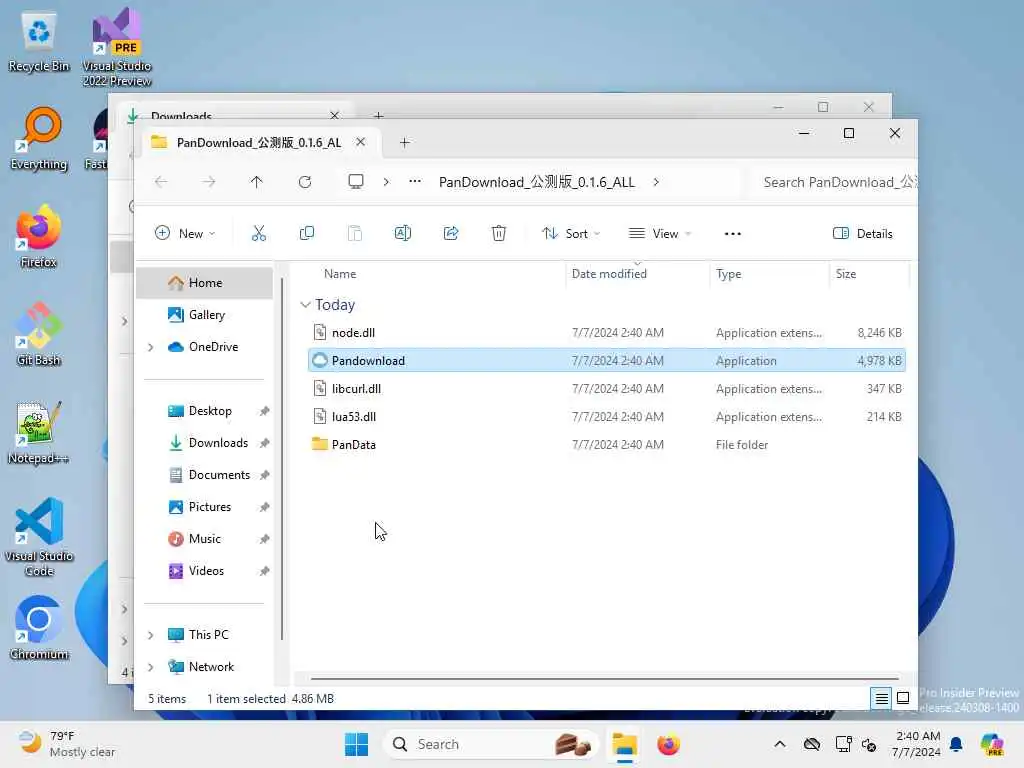Open Documents quick access folder

204,475
